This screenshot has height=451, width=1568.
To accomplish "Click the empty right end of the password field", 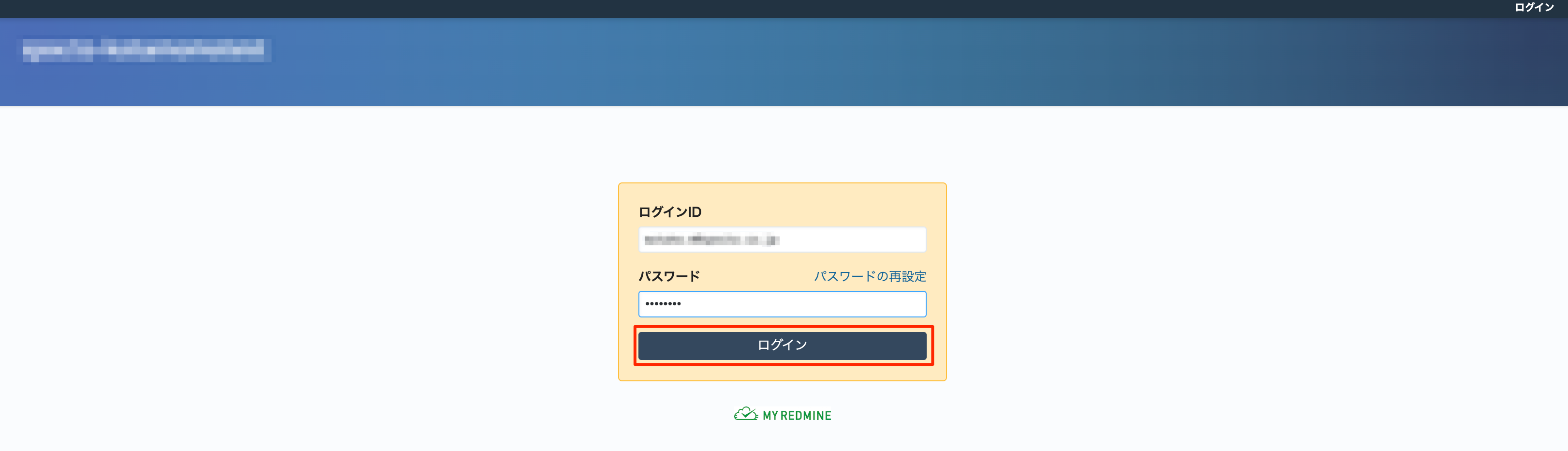I will pos(883,304).
